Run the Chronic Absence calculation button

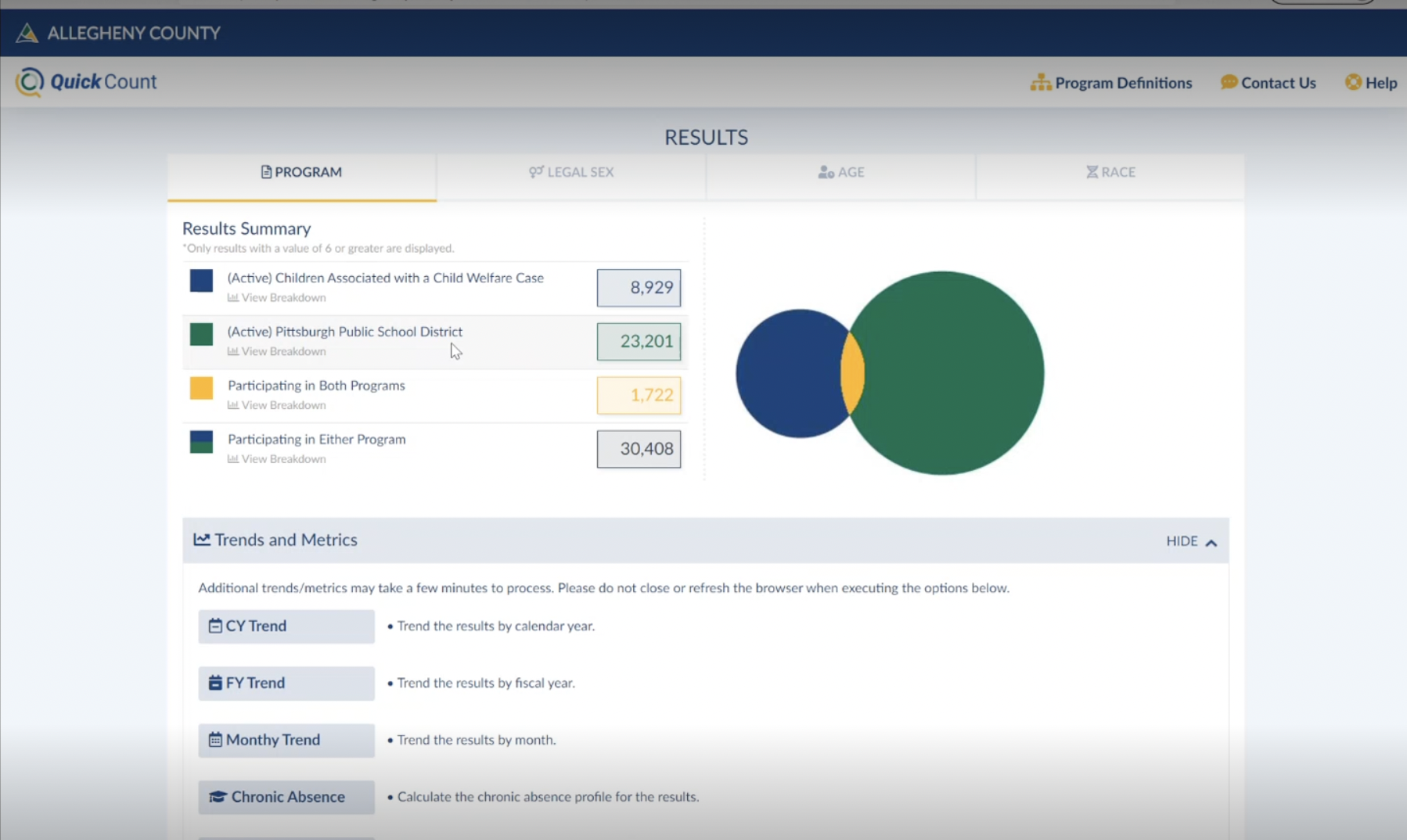[286, 798]
